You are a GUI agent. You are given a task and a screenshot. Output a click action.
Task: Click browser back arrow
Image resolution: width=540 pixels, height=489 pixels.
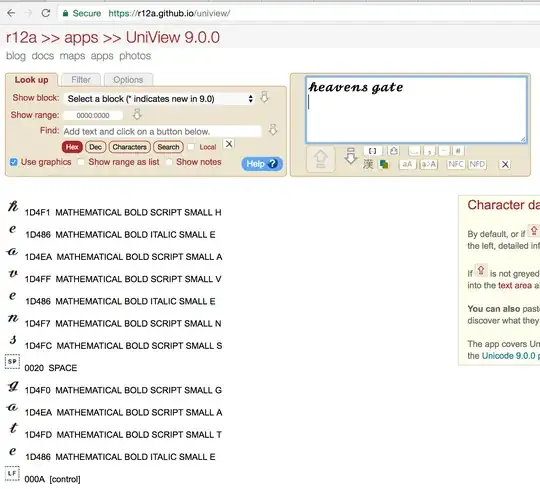[11, 13]
